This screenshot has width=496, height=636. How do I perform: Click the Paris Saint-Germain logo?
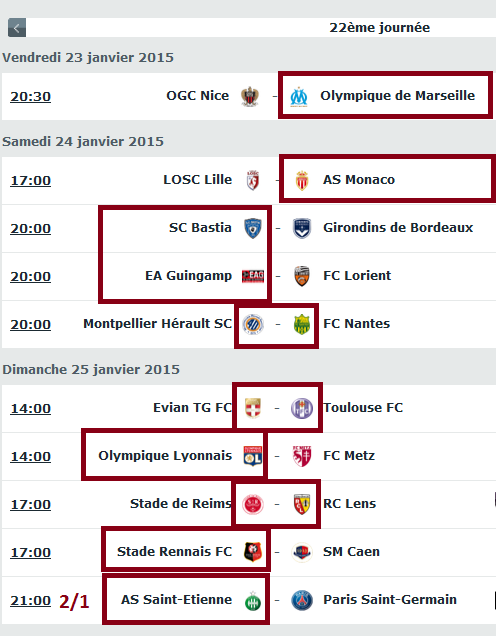[302, 600]
